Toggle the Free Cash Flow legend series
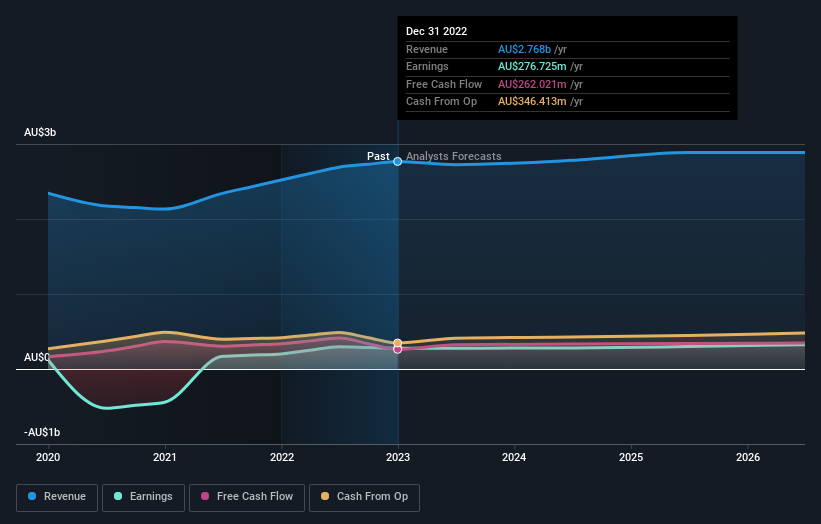The height and width of the screenshot is (524, 821). pyautogui.click(x=247, y=497)
